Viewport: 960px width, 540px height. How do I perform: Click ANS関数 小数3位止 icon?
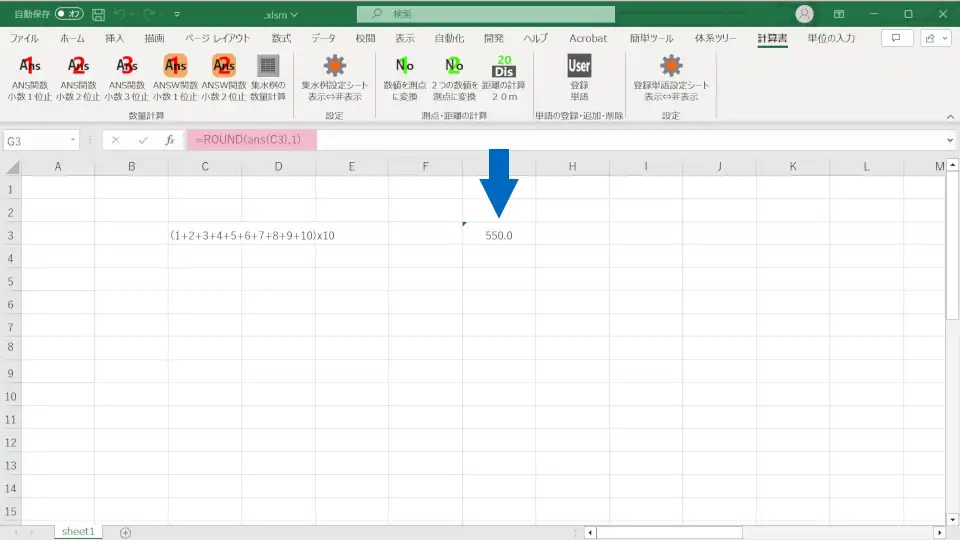[127, 67]
